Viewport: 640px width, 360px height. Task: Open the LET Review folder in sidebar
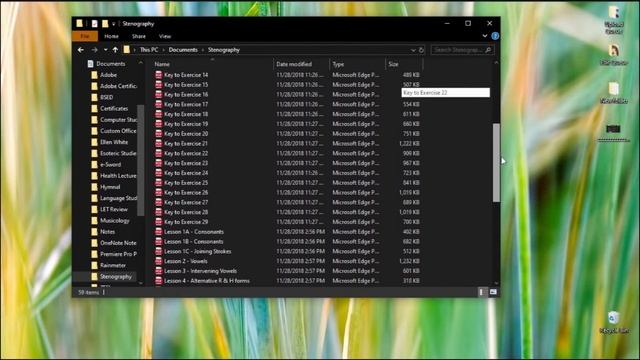point(113,209)
